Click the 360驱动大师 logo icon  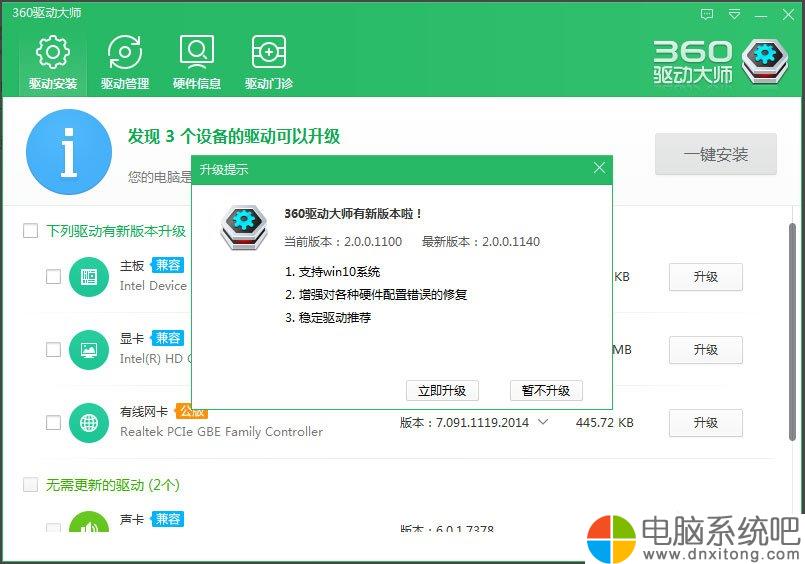pos(764,62)
